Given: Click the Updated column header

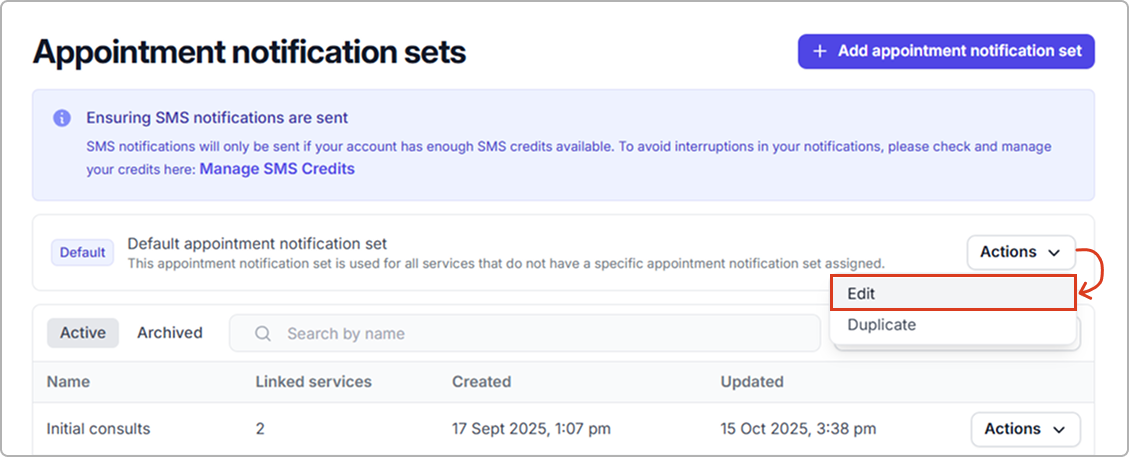Looking at the screenshot, I should click(x=752, y=382).
